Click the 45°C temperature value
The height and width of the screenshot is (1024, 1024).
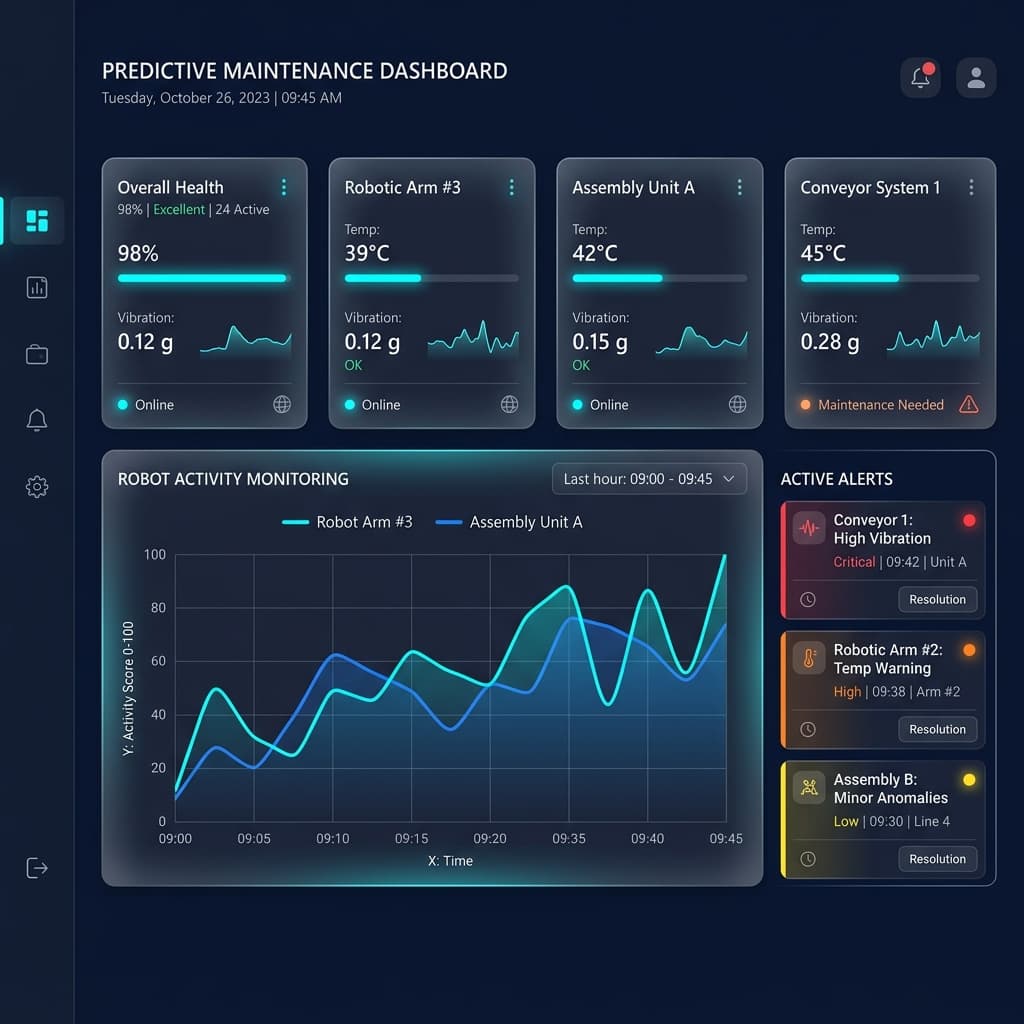823,253
